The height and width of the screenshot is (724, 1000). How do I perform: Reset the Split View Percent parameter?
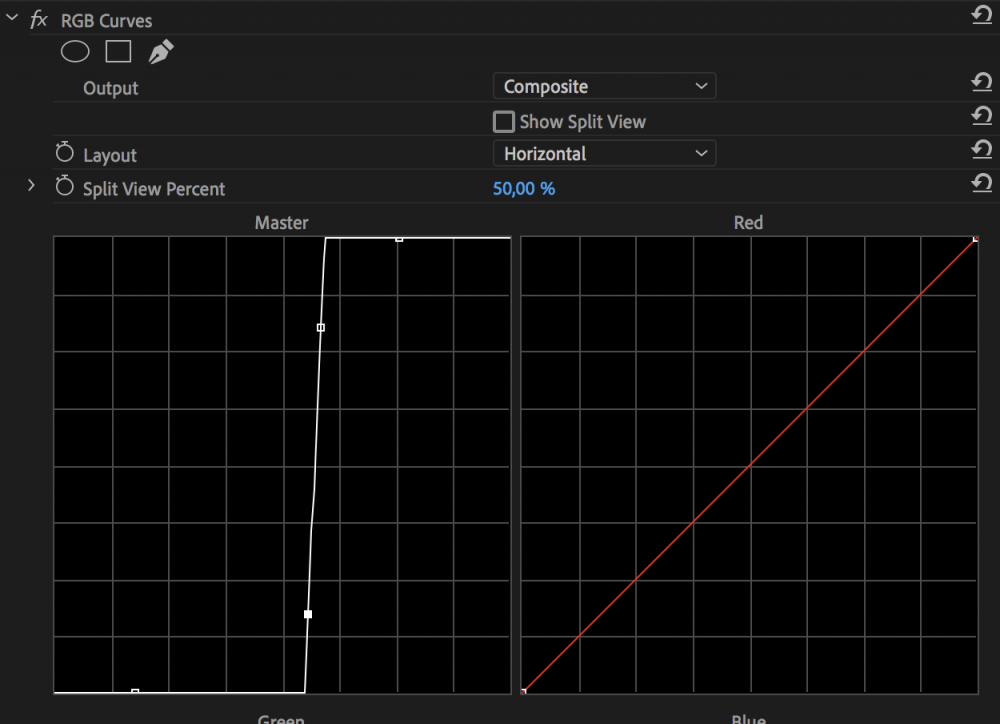pos(981,184)
